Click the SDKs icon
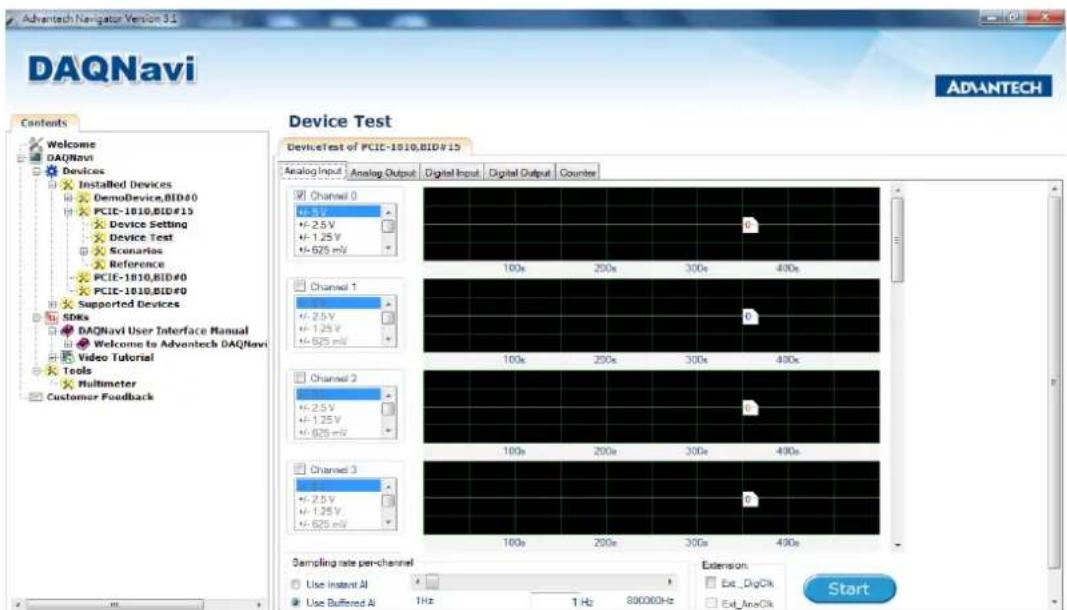Viewport: 1067px width, 610px height. (x=52, y=317)
